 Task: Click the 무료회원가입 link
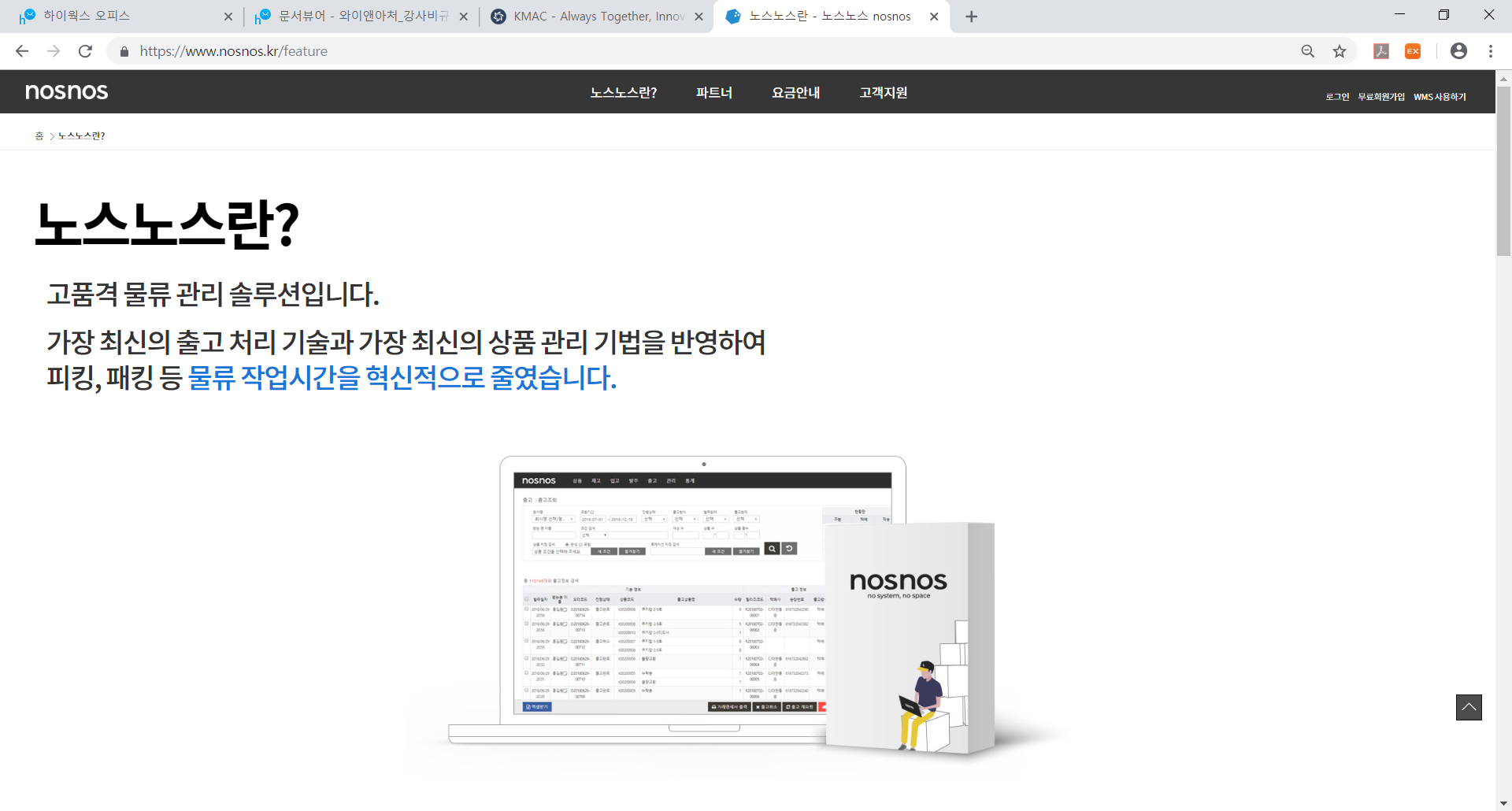1381,97
